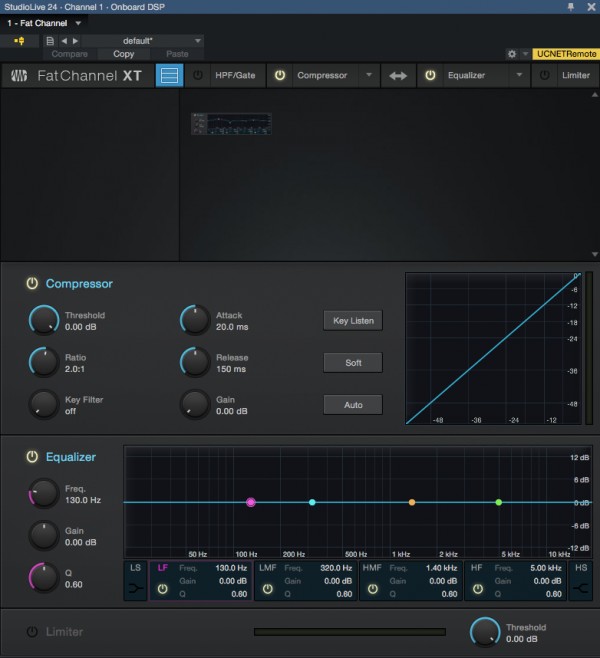Click the green HF band node on EQ graph
Viewport: 600px width, 658px height.
499,502
